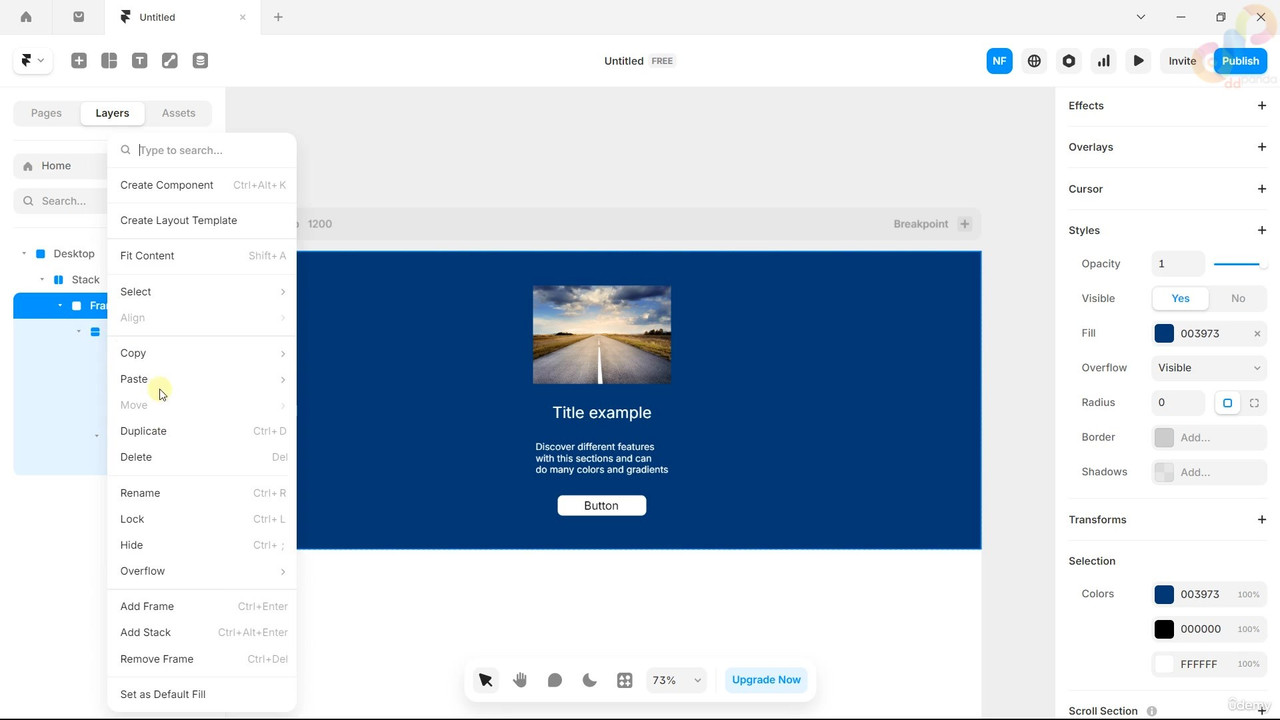Open the Framer logo main menu
1280x720 pixels.
pyautogui.click(x=32, y=61)
